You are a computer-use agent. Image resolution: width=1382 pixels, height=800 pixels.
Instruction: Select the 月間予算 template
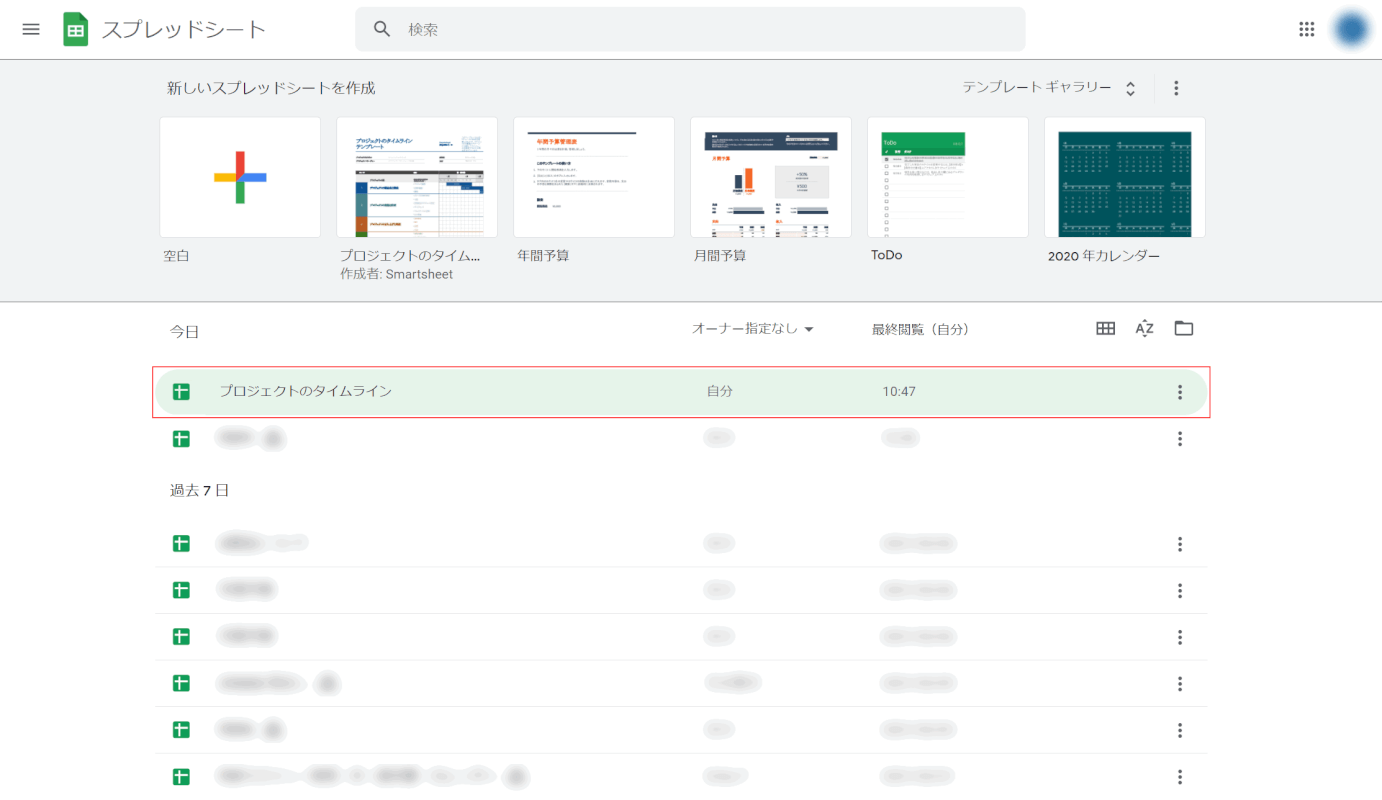pos(771,177)
